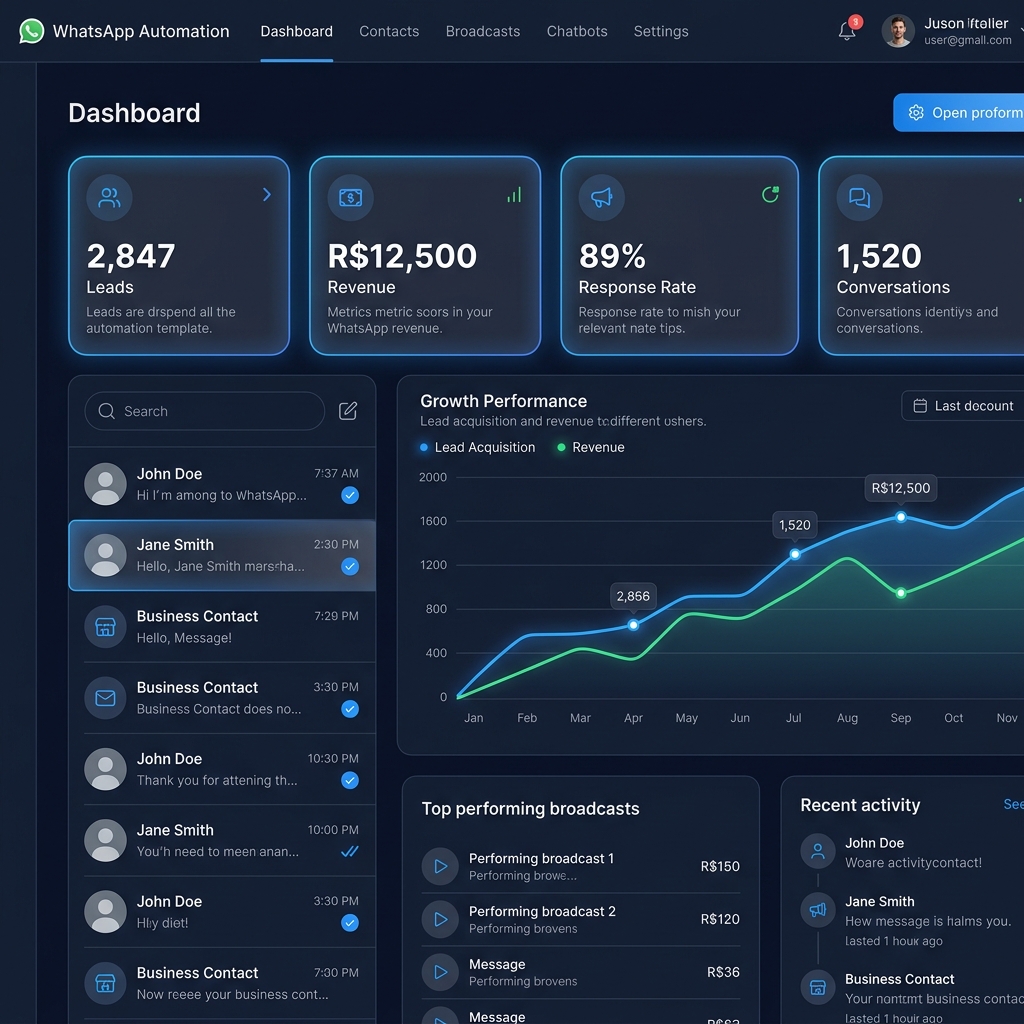The width and height of the screenshot is (1024, 1024).
Task: Open the Leads 2,847 card
Action: point(179,255)
